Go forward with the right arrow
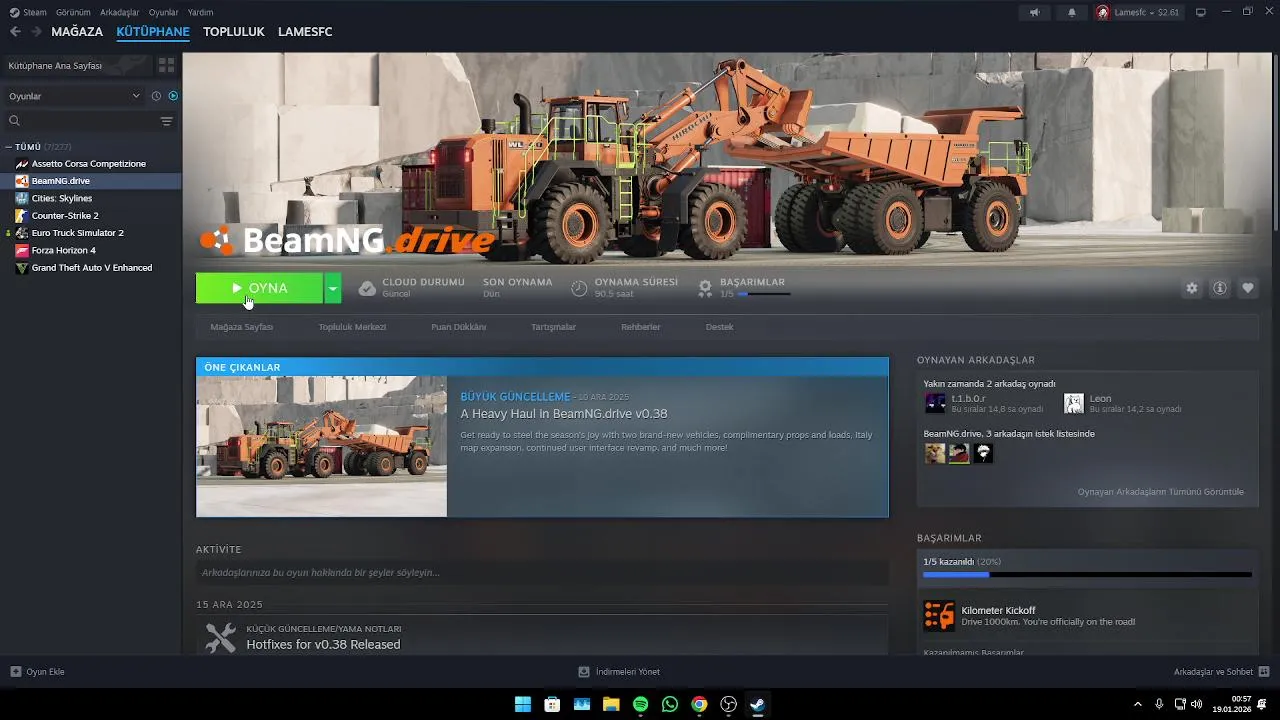 (x=36, y=32)
